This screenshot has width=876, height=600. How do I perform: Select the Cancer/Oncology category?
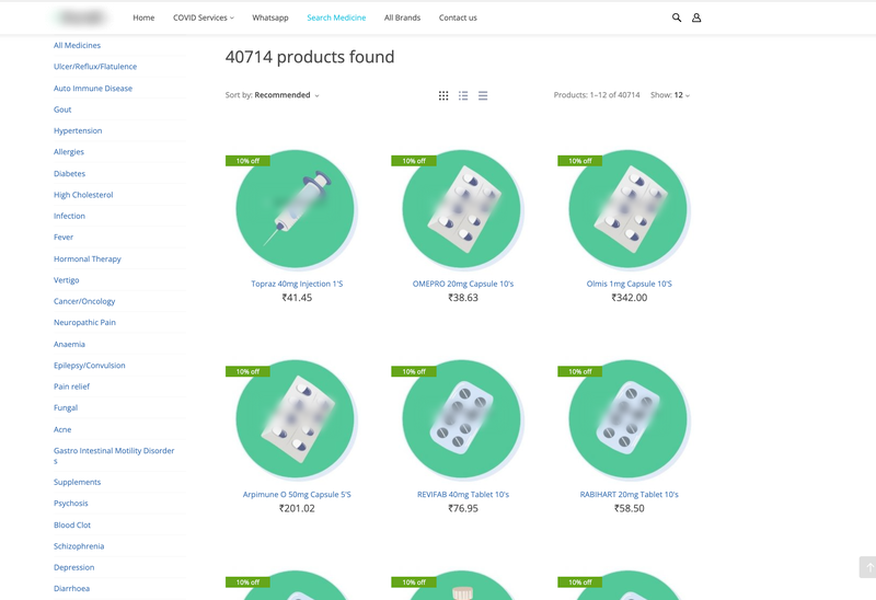[84, 302]
